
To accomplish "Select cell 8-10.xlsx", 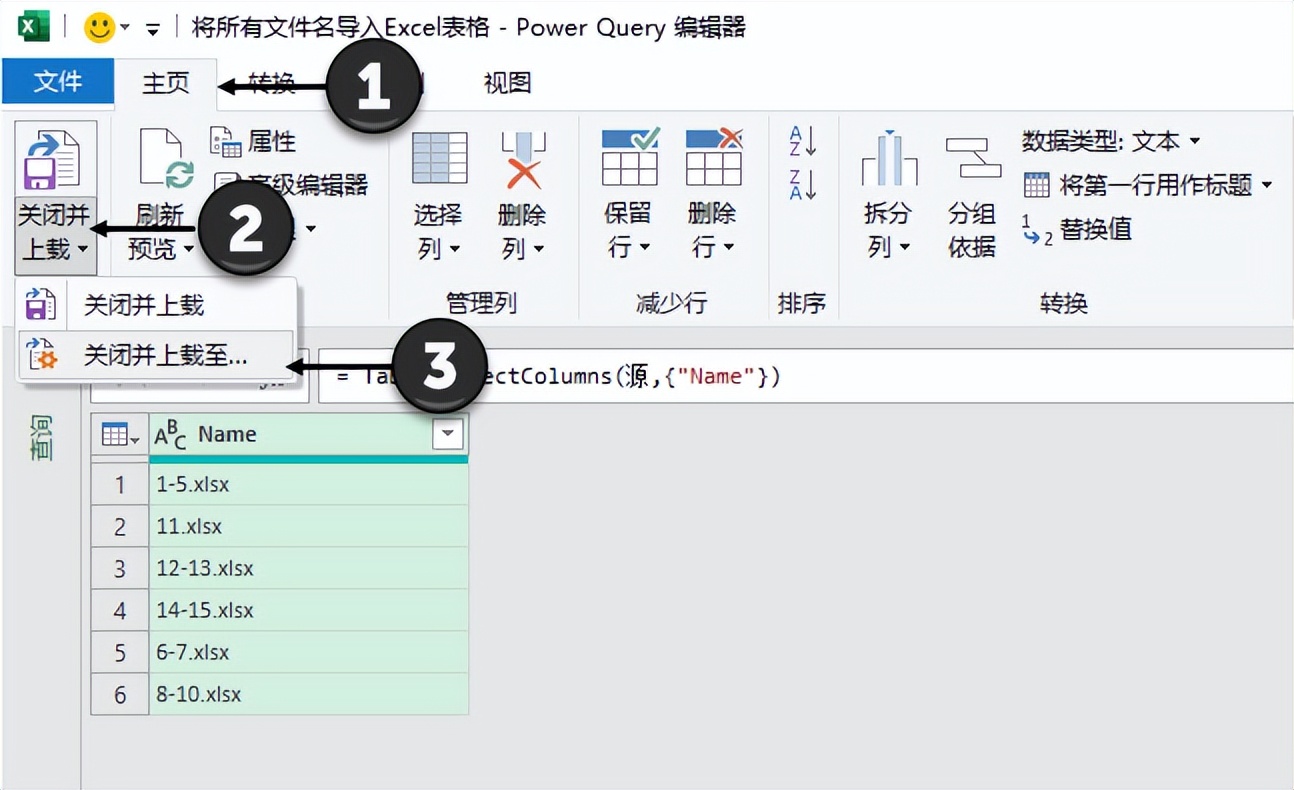I will [x=308, y=694].
